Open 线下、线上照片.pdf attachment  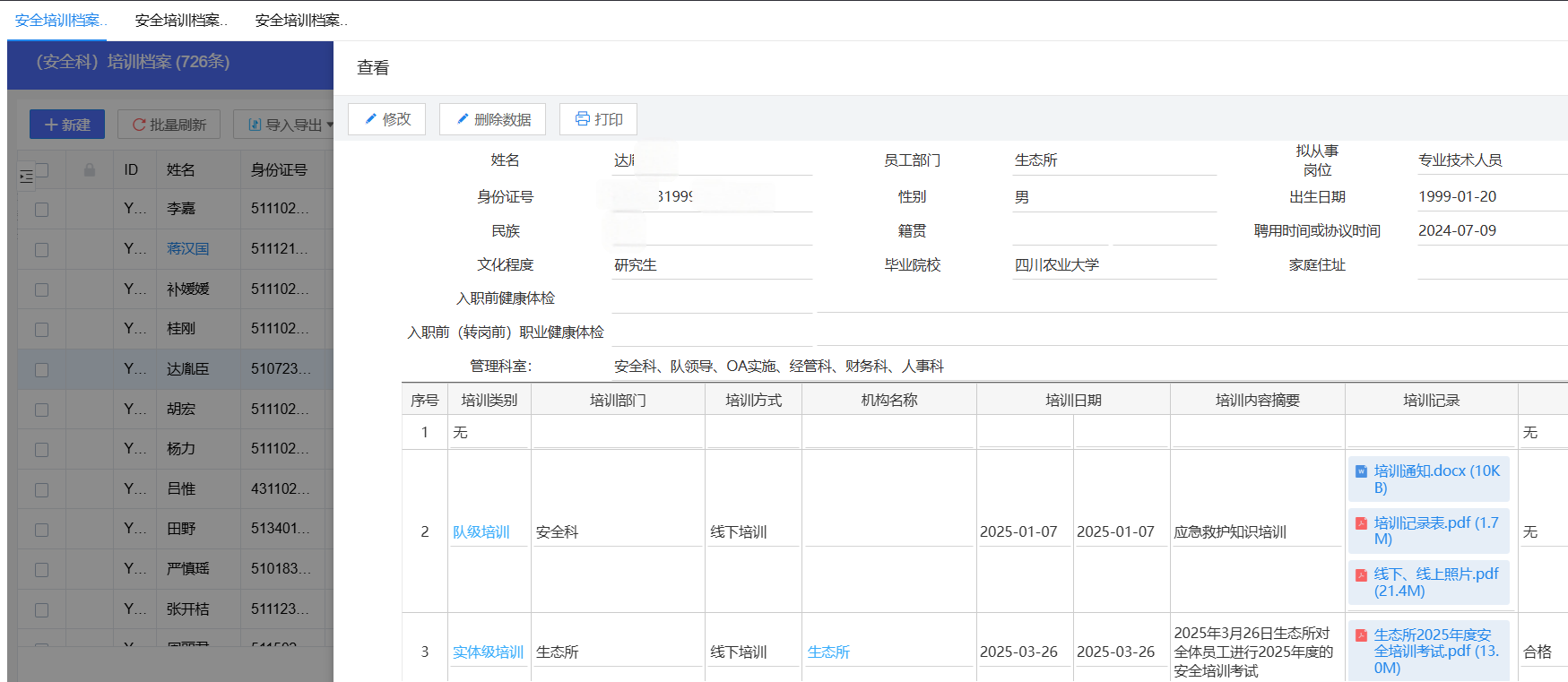[1428, 583]
